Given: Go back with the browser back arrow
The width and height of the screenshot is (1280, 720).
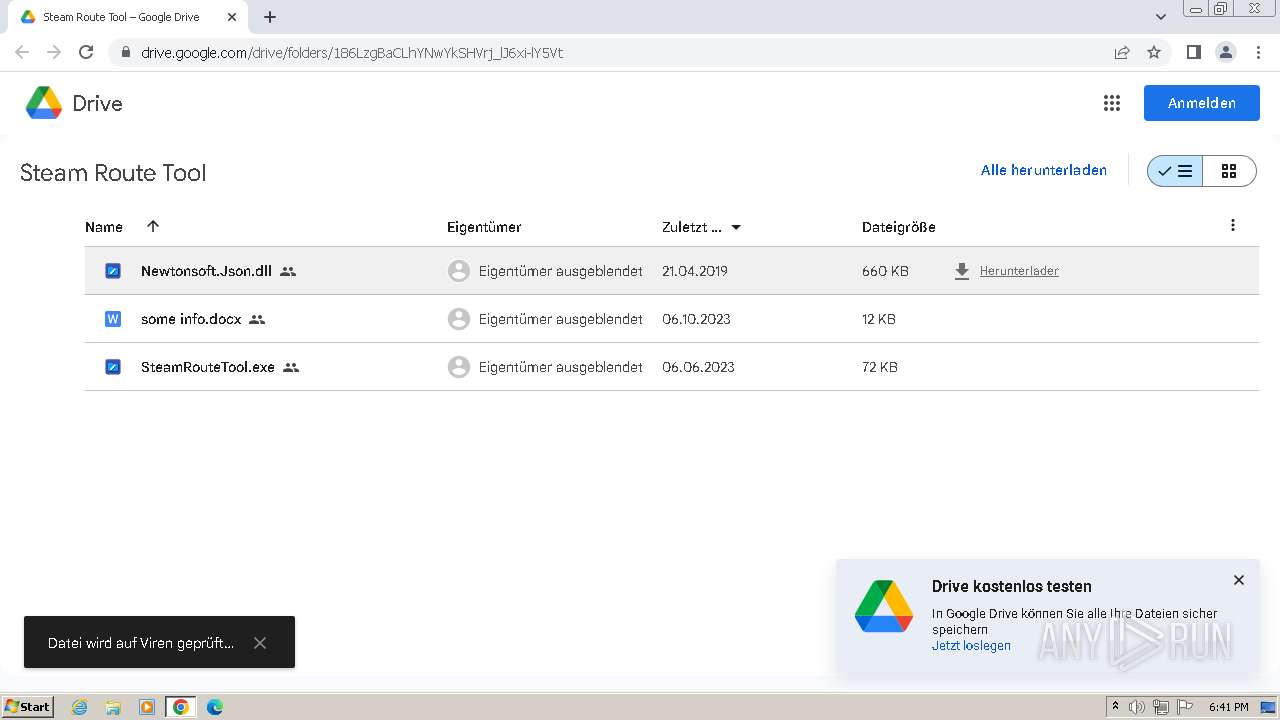Looking at the screenshot, I should coord(22,52).
